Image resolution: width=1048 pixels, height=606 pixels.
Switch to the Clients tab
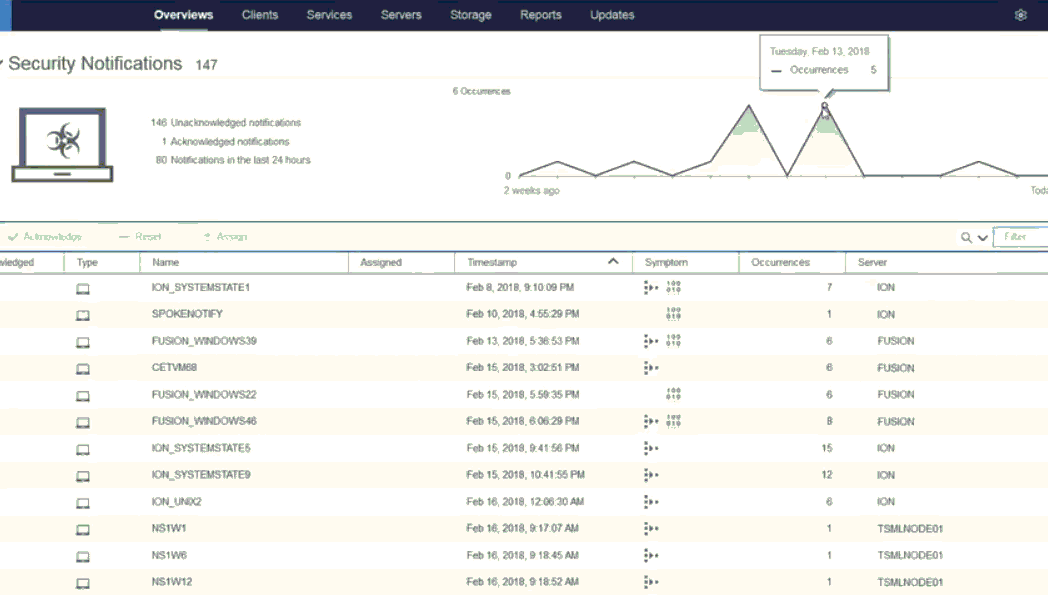pos(260,15)
